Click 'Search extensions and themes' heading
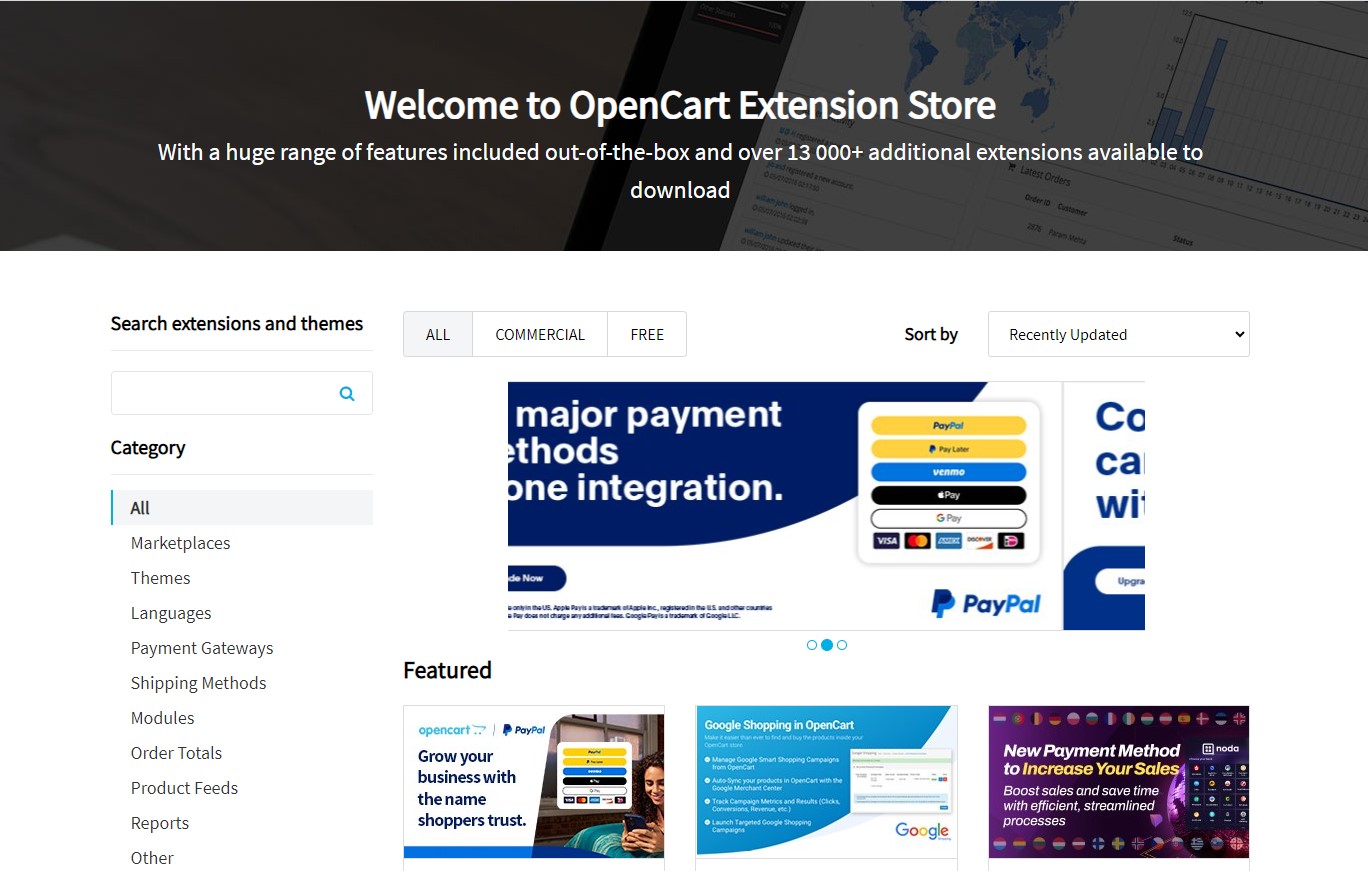Viewport: 1368px width, 871px height. coord(237,324)
